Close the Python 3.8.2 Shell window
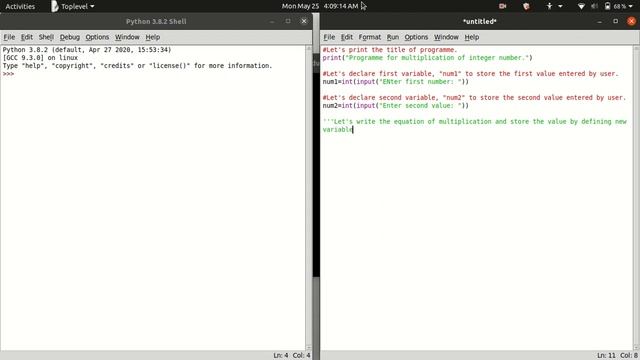This screenshot has width=640, height=360. [x=304, y=21]
